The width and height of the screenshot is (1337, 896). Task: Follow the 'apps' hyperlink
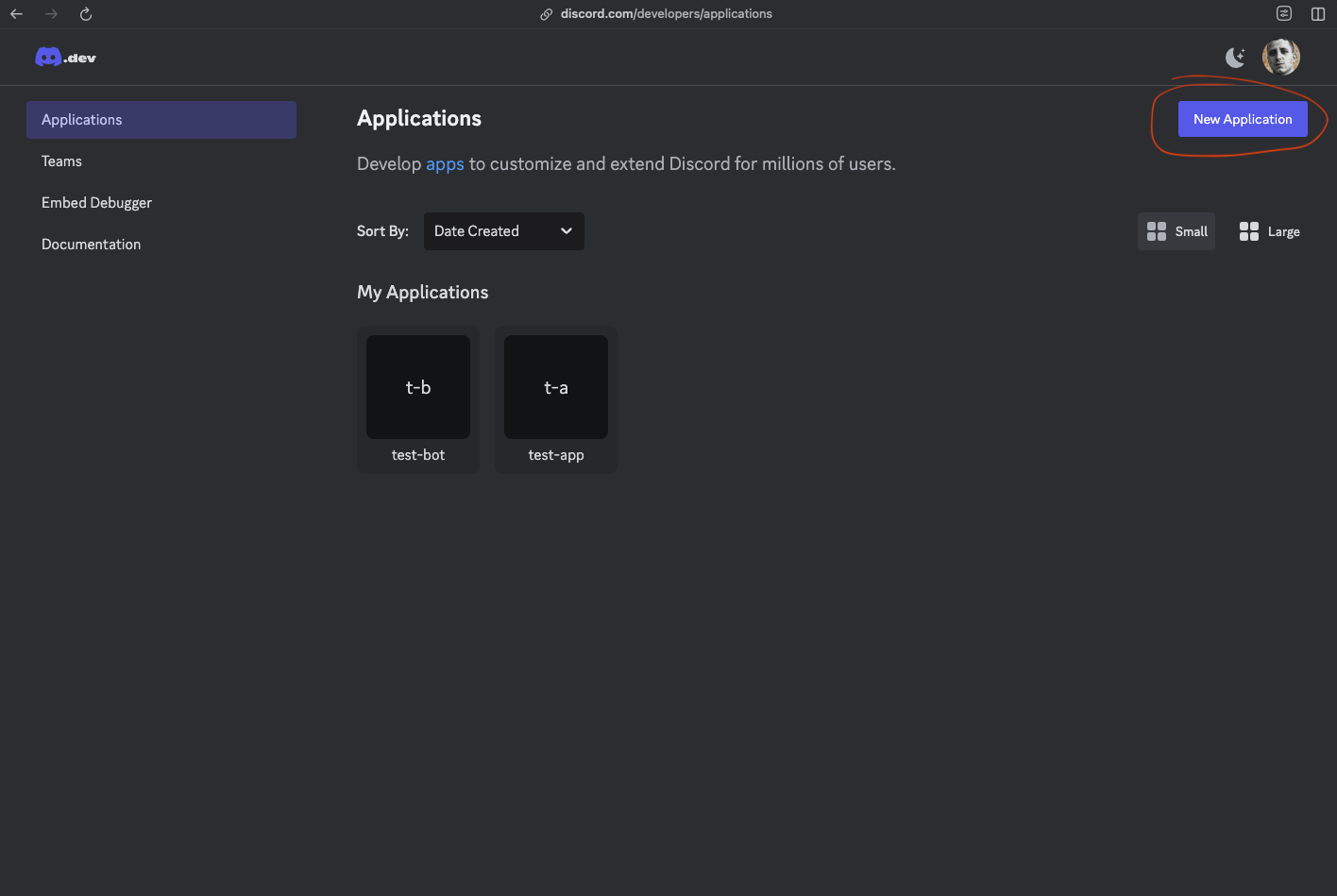pyautogui.click(x=445, y=164)
